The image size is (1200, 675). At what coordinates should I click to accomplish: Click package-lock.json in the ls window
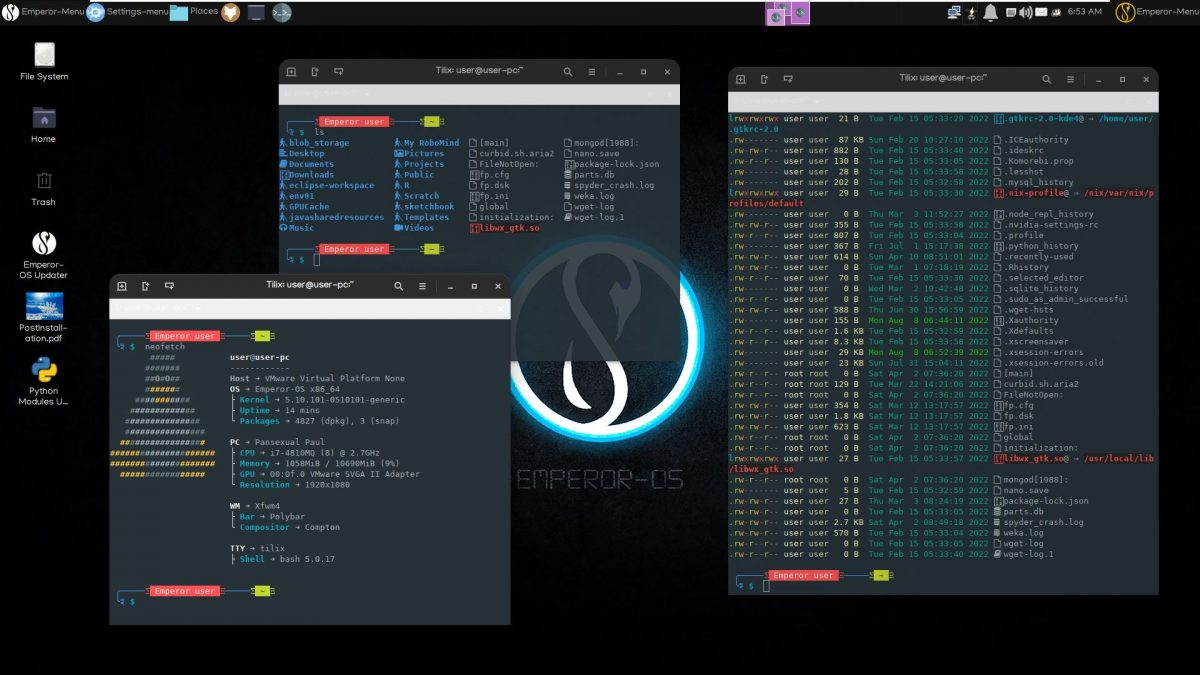pos(617,164)
